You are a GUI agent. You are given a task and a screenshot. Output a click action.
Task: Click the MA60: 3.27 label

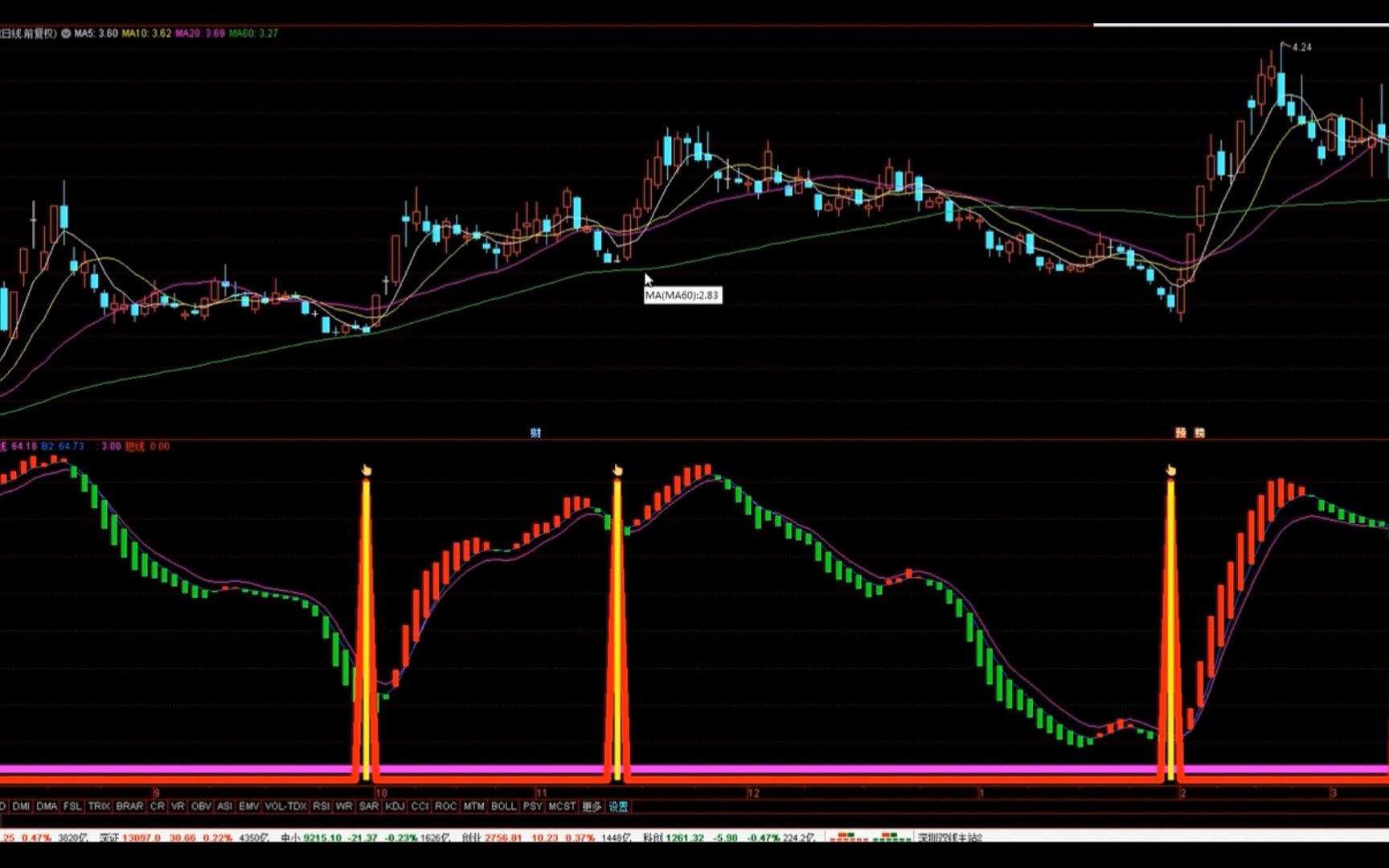pos(253,34)
